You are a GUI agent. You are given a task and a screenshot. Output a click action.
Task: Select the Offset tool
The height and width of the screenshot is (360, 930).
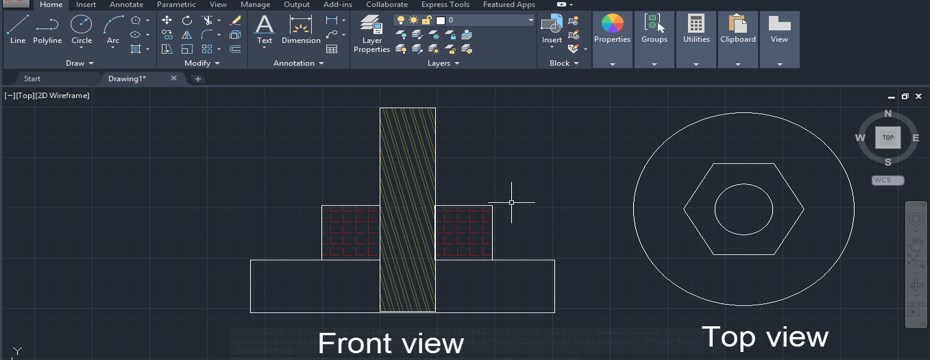click(235, 49)
